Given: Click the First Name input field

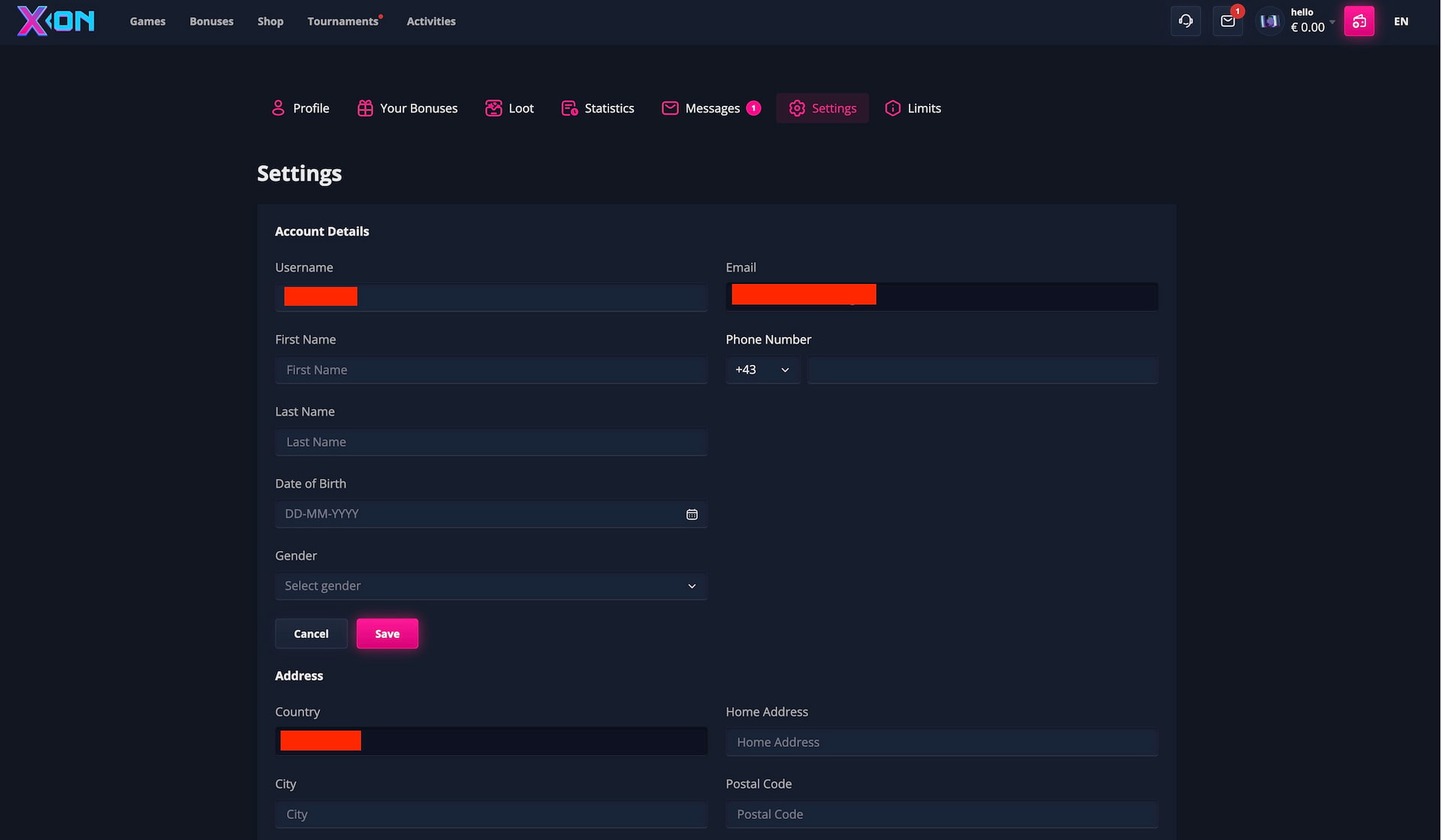Looking at the screenshot, I should coord(490,370).
